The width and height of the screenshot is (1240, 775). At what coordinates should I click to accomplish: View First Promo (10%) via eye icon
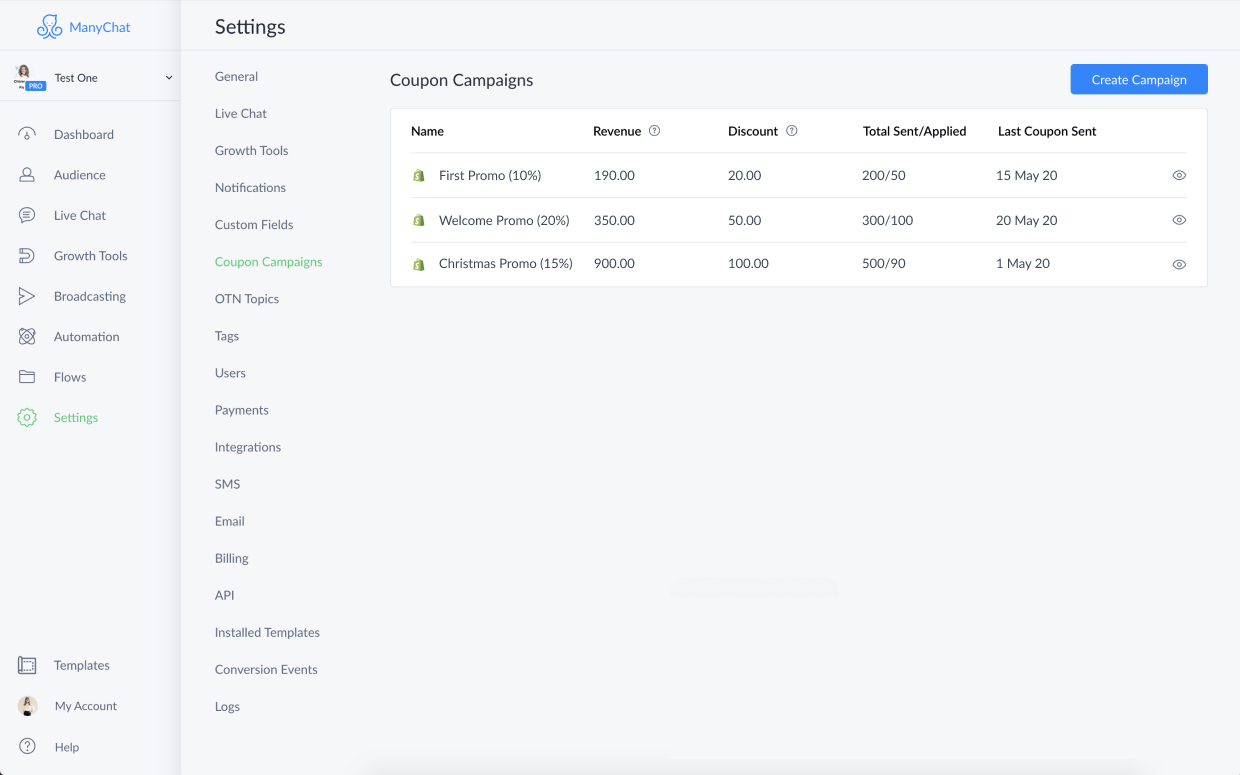point(1179,175)
